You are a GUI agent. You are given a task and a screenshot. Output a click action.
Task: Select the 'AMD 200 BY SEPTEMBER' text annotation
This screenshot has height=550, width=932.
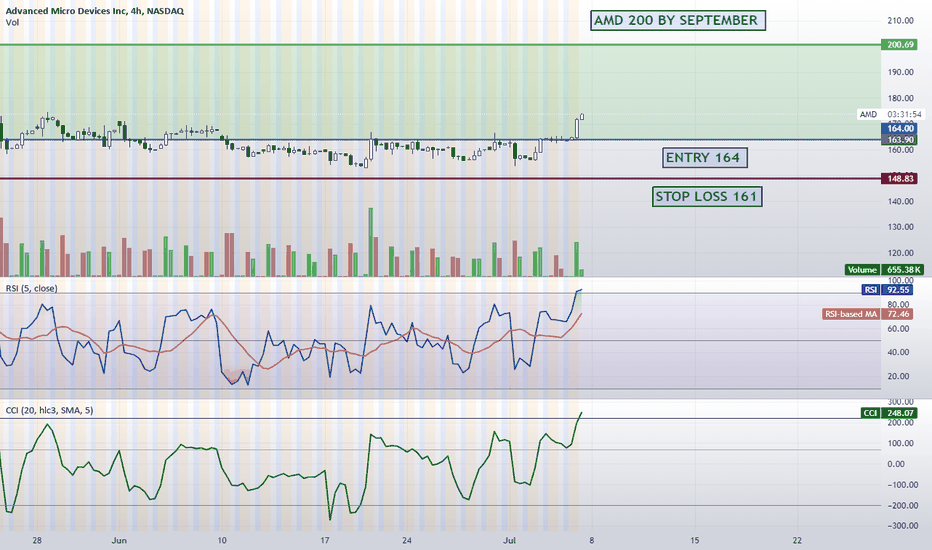tap(678, 20)
